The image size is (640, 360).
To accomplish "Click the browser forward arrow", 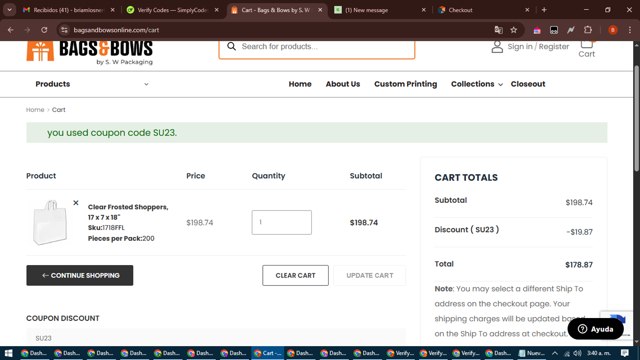I will click(x=27, y=30).
